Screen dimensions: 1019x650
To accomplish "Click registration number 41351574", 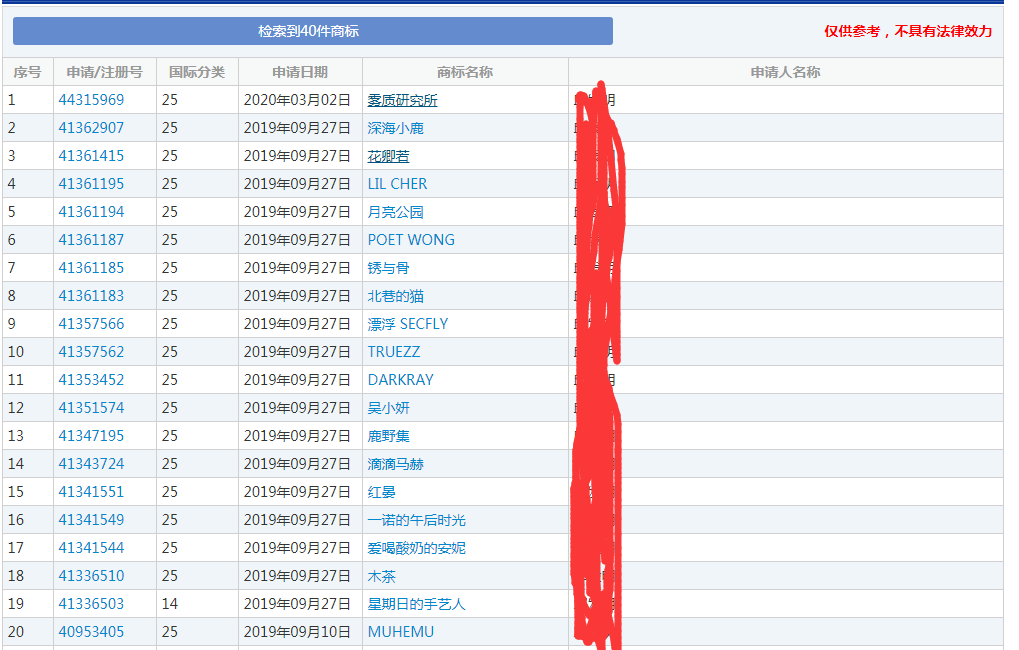I will [91, 408].
